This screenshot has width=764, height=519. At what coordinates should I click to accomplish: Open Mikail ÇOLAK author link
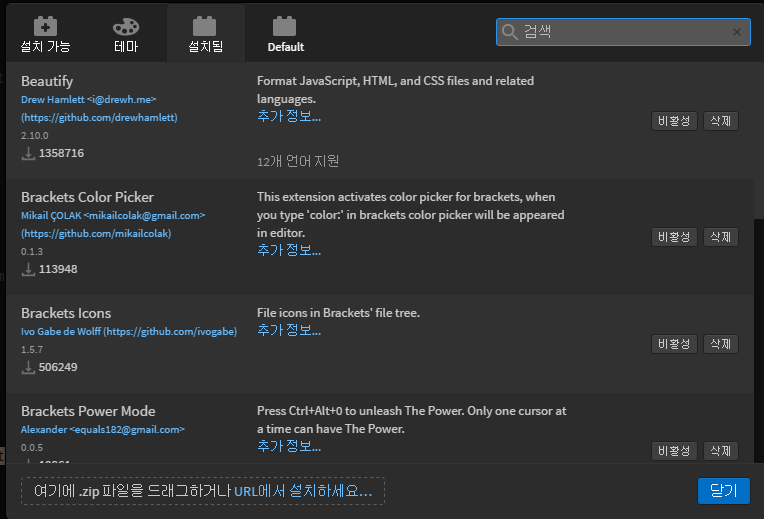click(x=113, y=215)
